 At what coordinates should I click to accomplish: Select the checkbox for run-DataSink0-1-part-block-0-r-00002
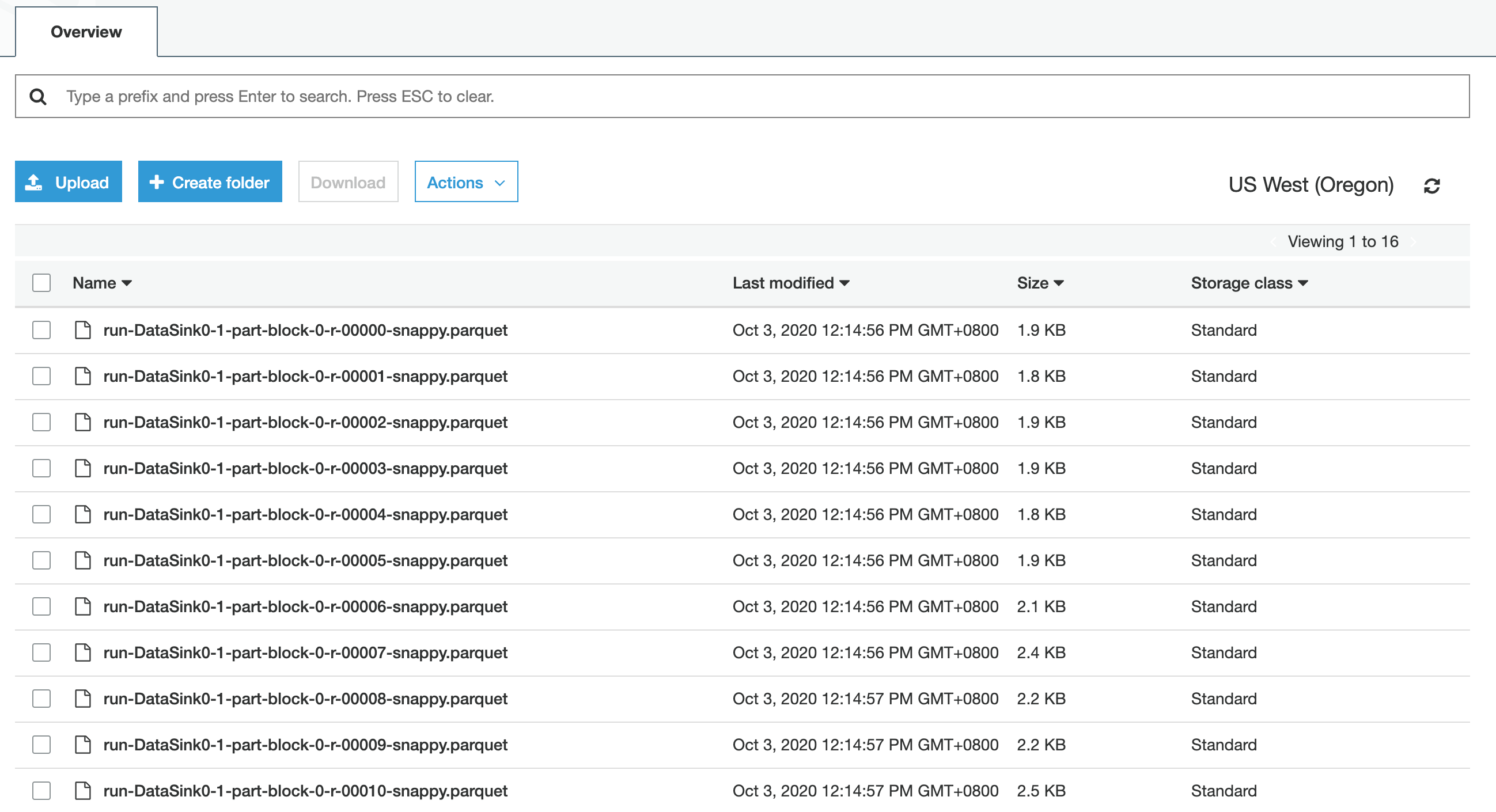point(41,422)
